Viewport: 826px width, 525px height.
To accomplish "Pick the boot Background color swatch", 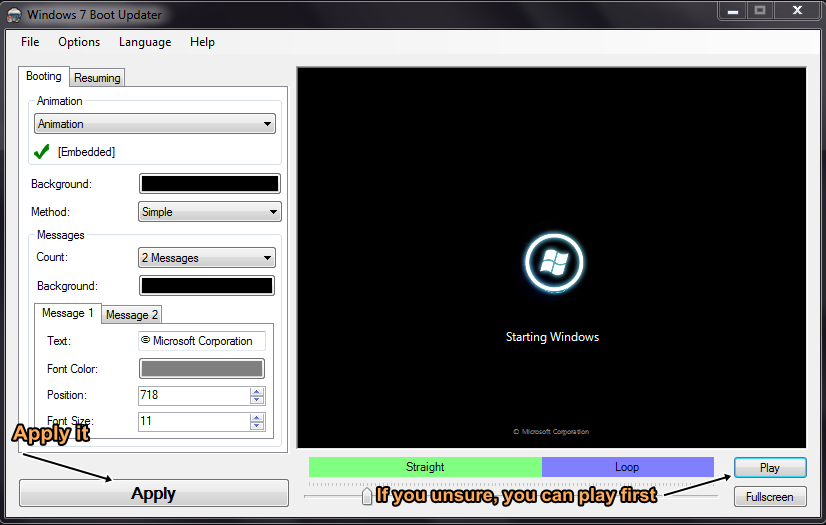I will point(210,184).
